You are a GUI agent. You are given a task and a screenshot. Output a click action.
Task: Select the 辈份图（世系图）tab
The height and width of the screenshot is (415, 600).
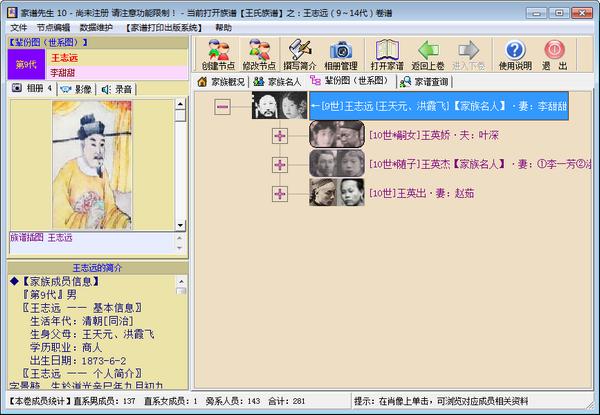[x=349, y=81]
